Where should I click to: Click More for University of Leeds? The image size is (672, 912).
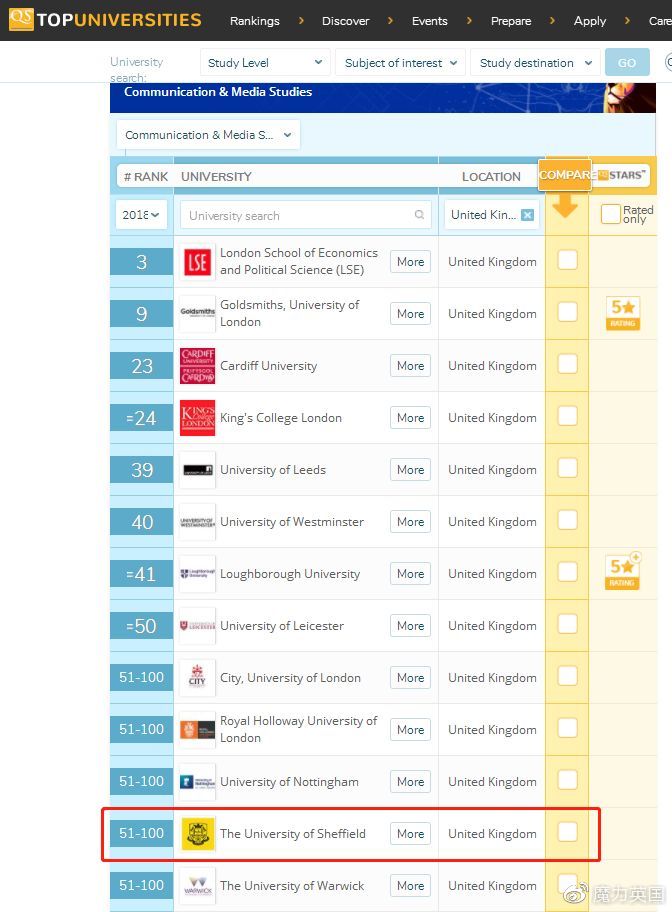410,470
